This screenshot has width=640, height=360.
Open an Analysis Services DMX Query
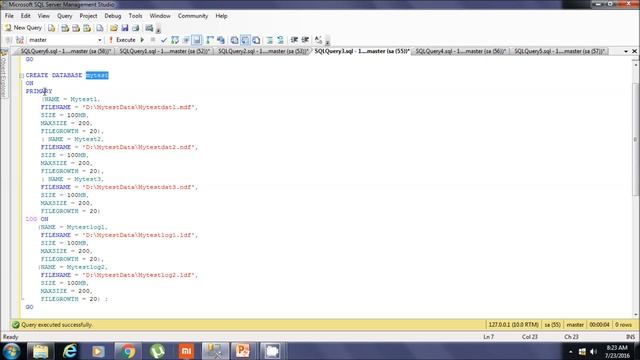pos(76,28)
